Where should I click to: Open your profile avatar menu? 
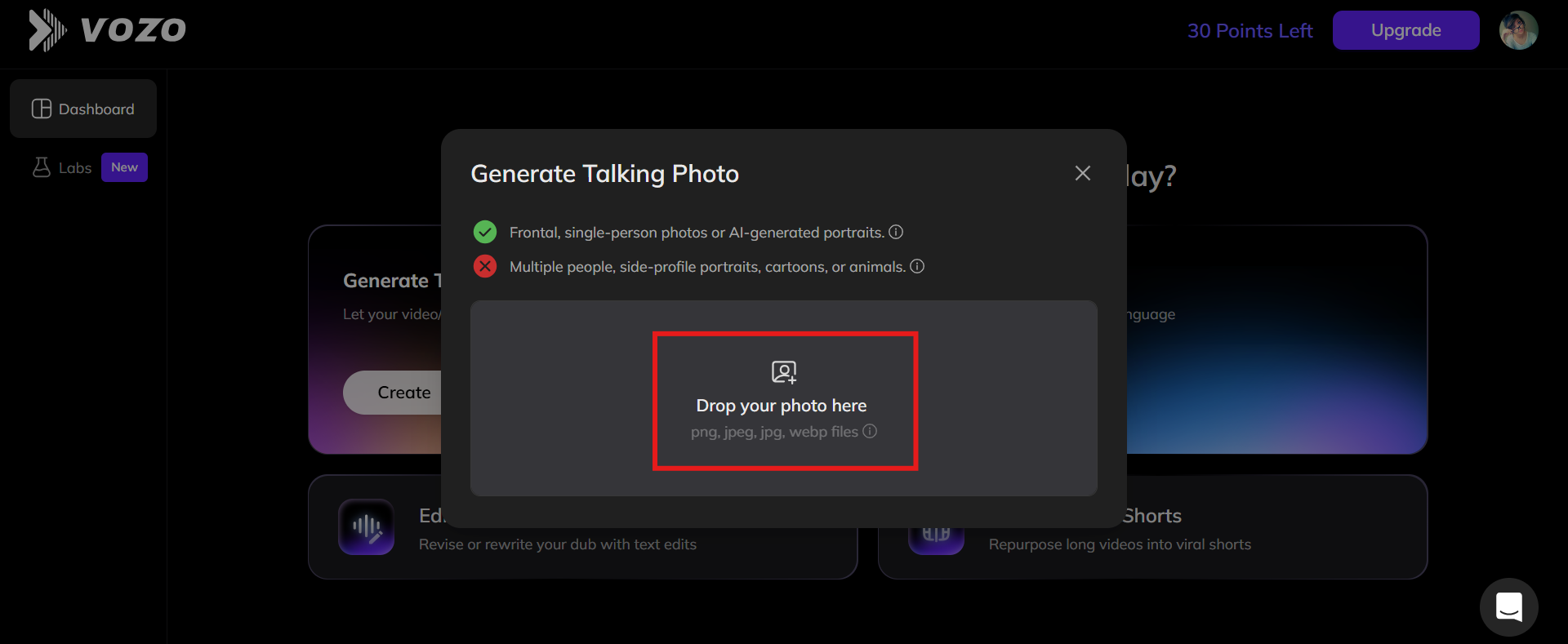1519,29
